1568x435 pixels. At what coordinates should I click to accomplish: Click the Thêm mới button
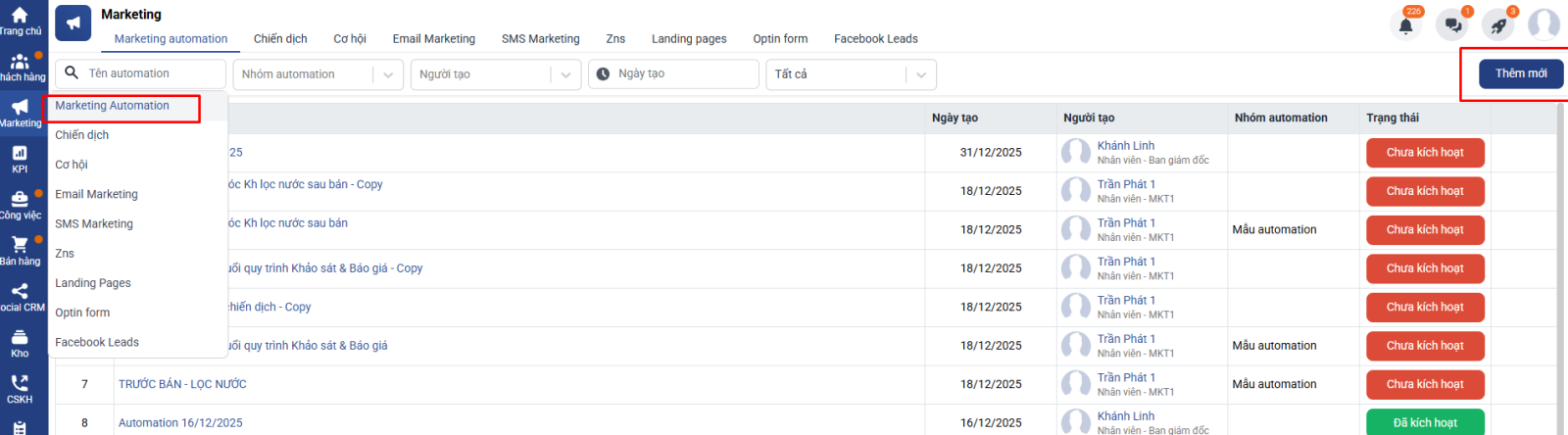(1521, 73)
